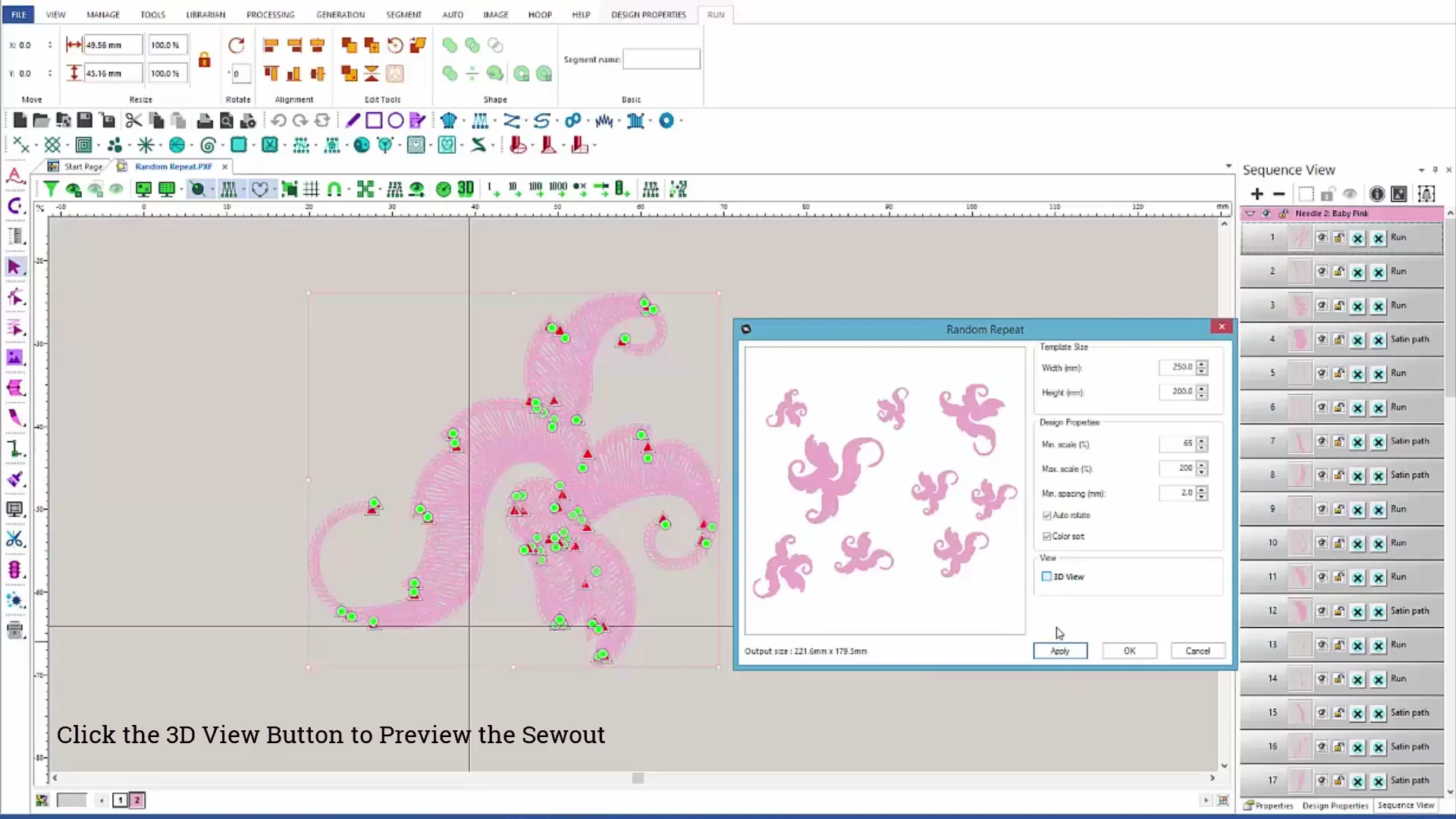This screenshot has height=819, width=1456.
Task: Uncheck the Auto rotate option
Action: [x=1047, y=515]
